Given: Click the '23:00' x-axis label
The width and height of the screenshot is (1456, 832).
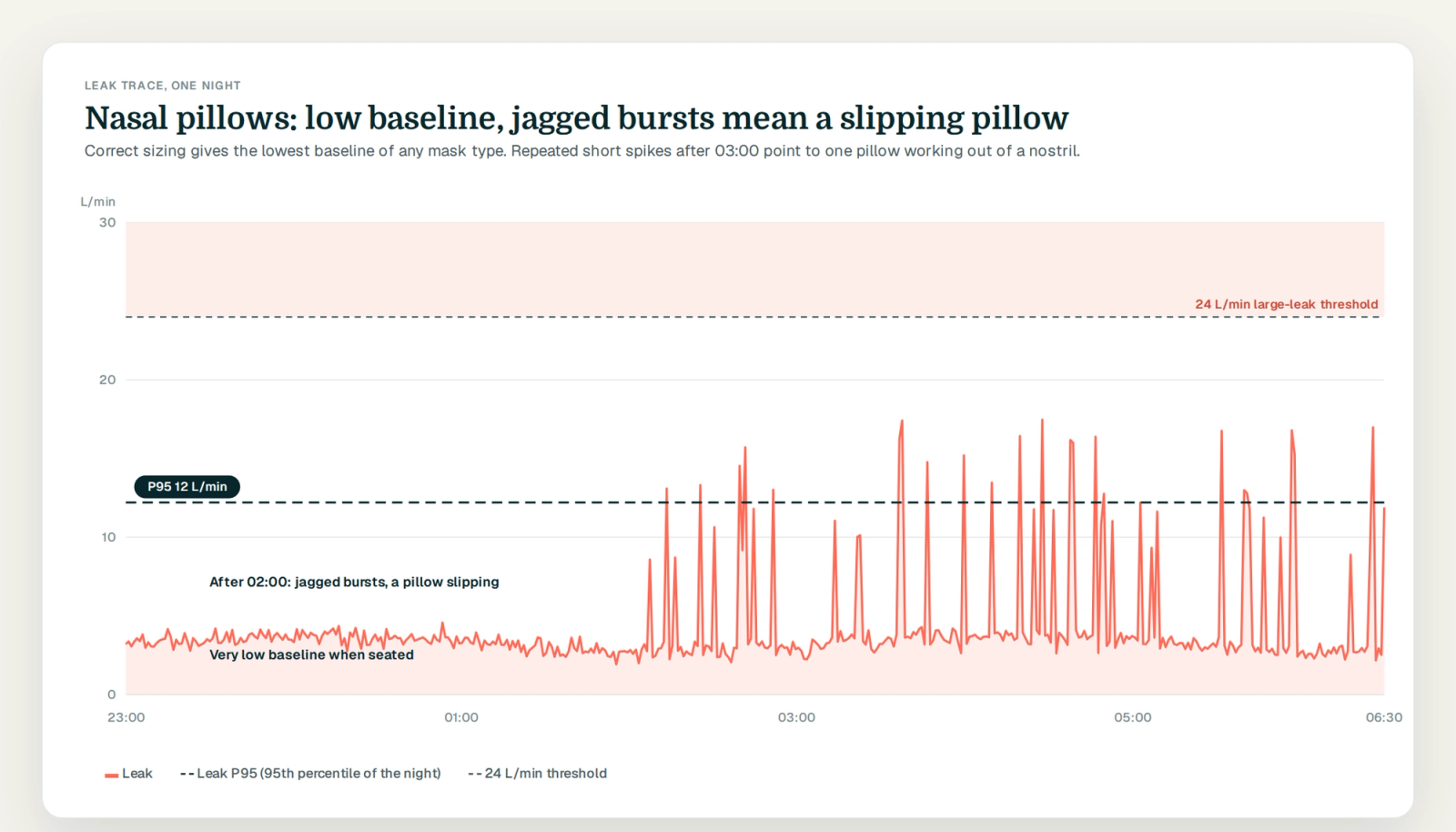Looking at the screenshot, I should [126, 717].
